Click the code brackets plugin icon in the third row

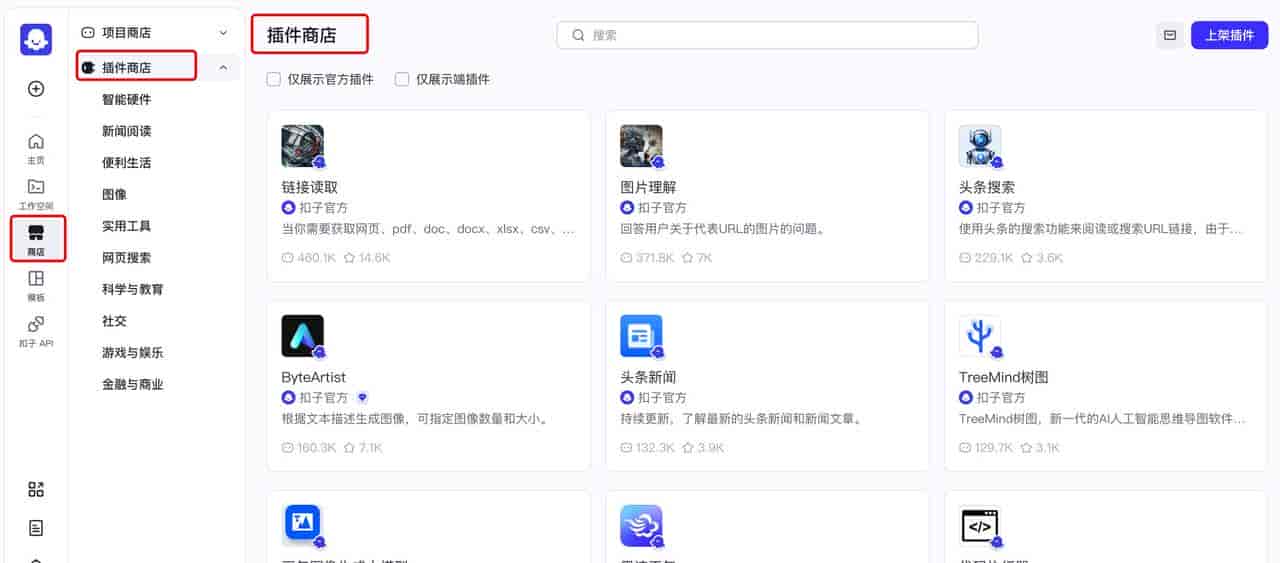tap(980, 526)
